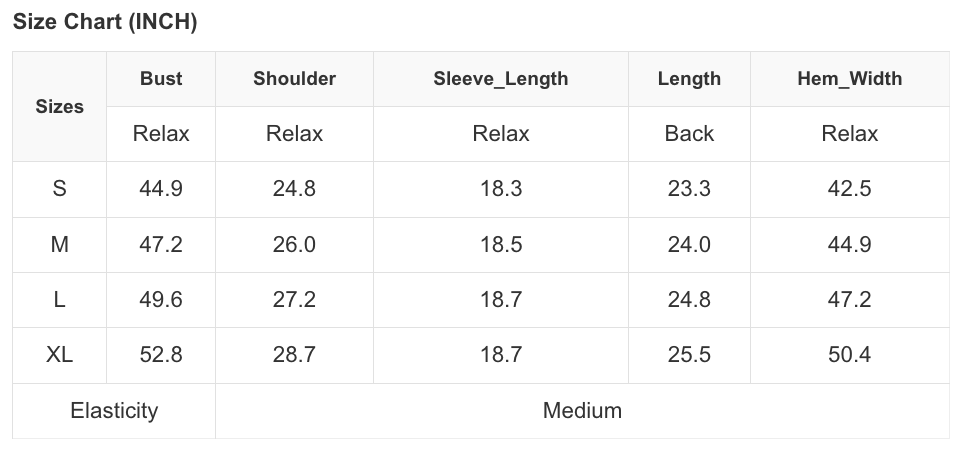
Task: Select the L size row label
Action: [60, 299]
